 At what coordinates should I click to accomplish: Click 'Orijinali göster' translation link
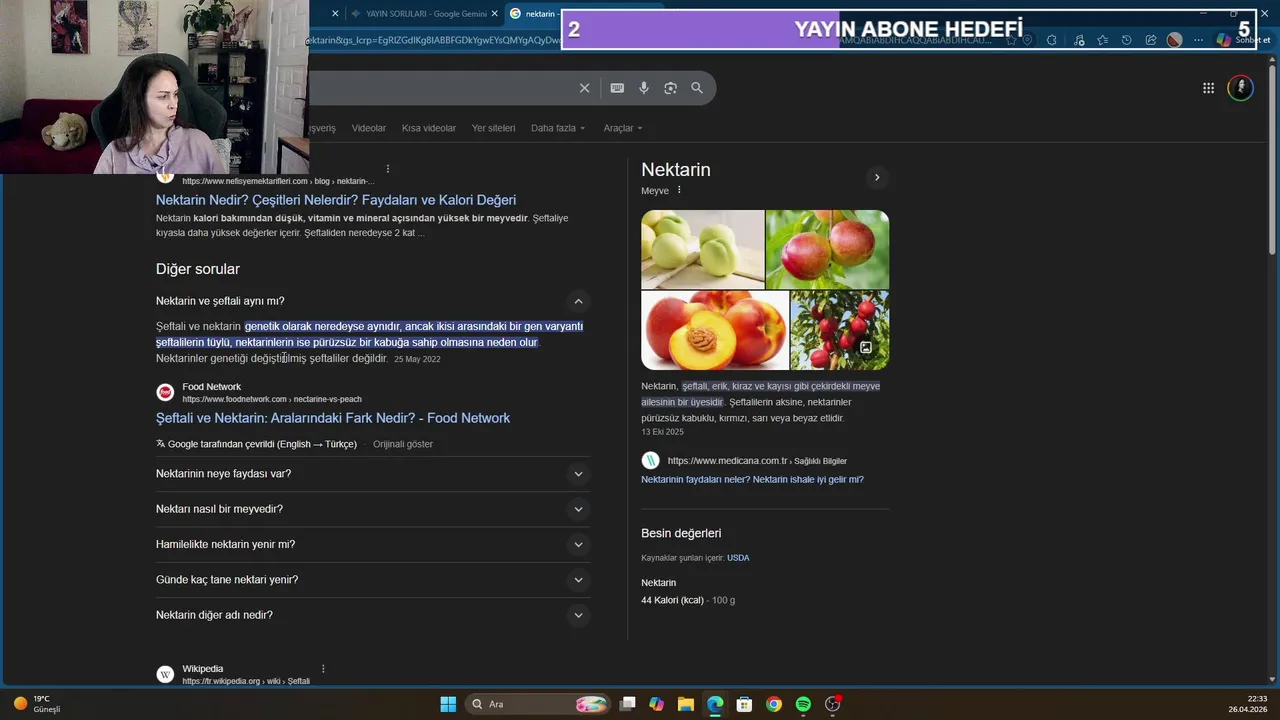pos(403,444)
